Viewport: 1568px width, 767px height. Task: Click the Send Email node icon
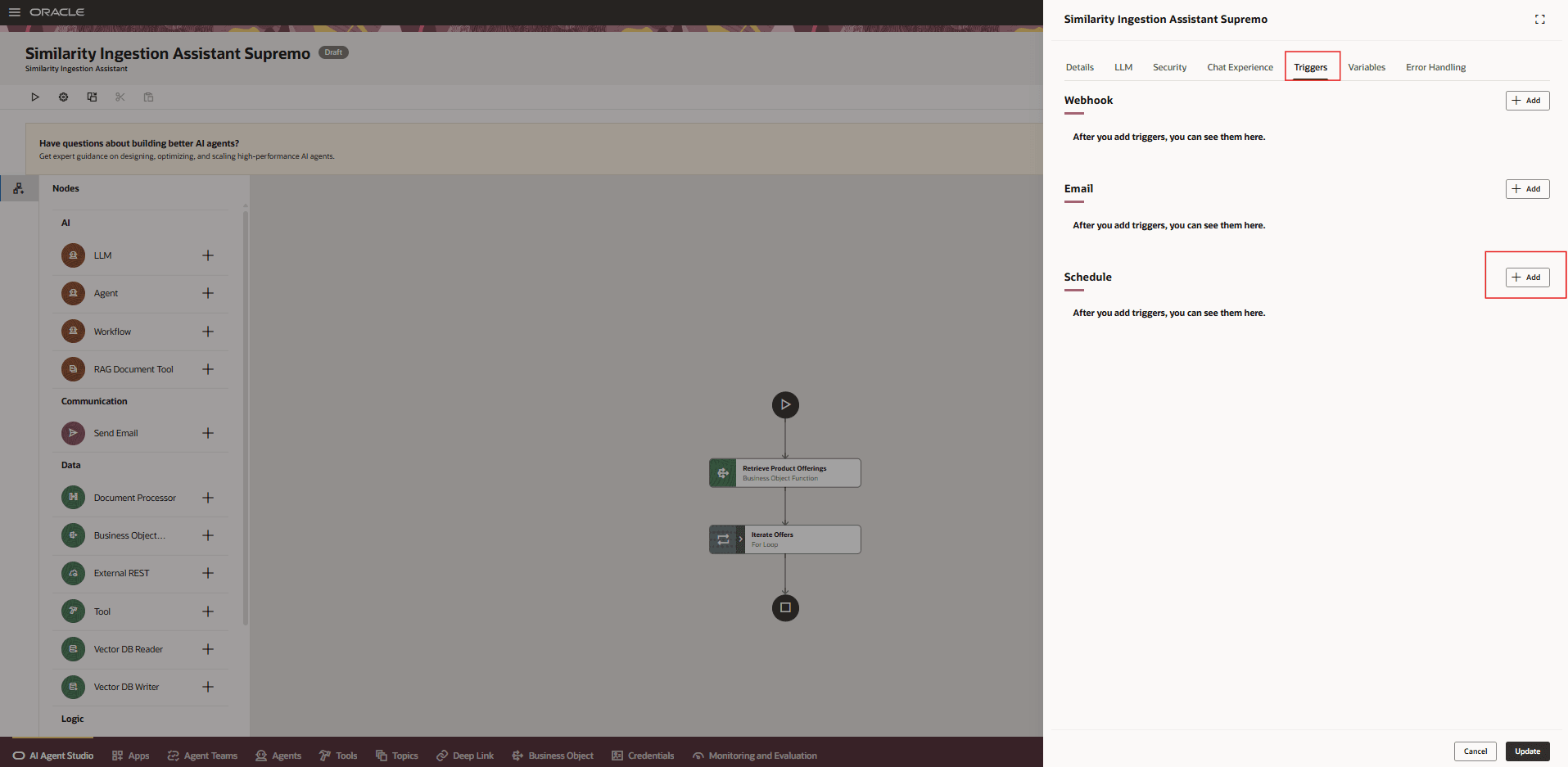(x=73, y=432)
